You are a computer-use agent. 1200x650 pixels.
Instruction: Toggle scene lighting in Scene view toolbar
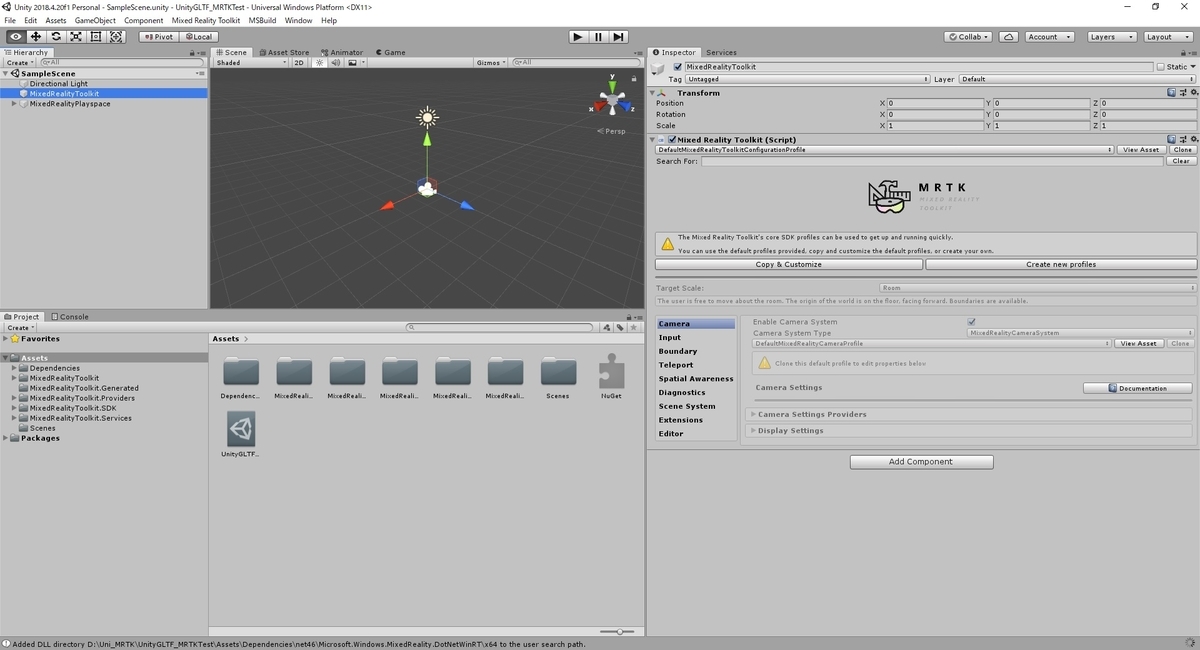(x=319, y=62)
